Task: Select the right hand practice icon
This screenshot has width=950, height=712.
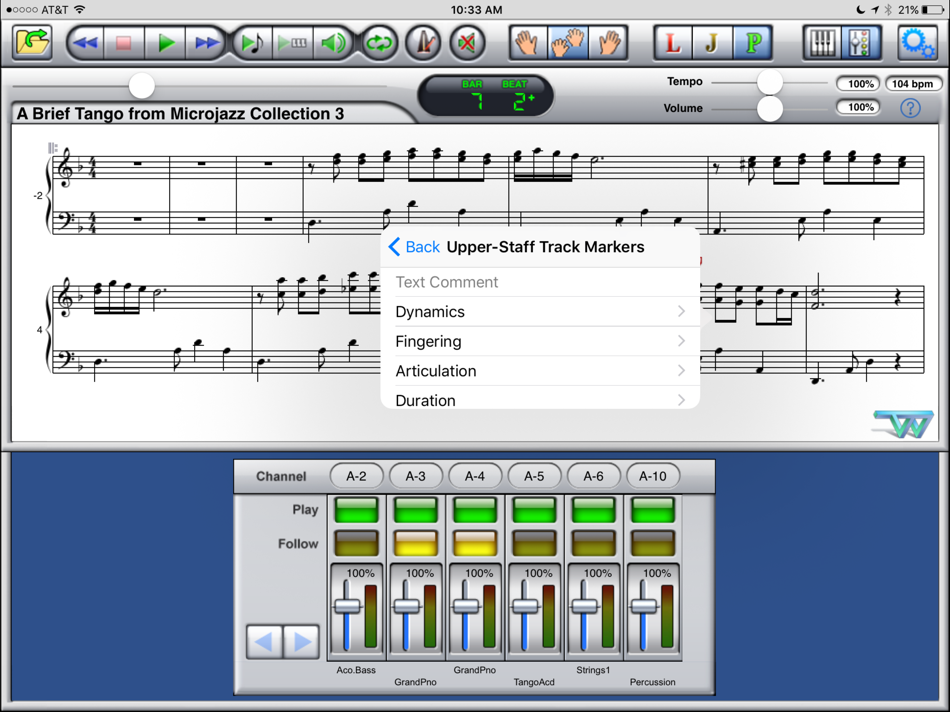Action: click(x=608, y=43)
